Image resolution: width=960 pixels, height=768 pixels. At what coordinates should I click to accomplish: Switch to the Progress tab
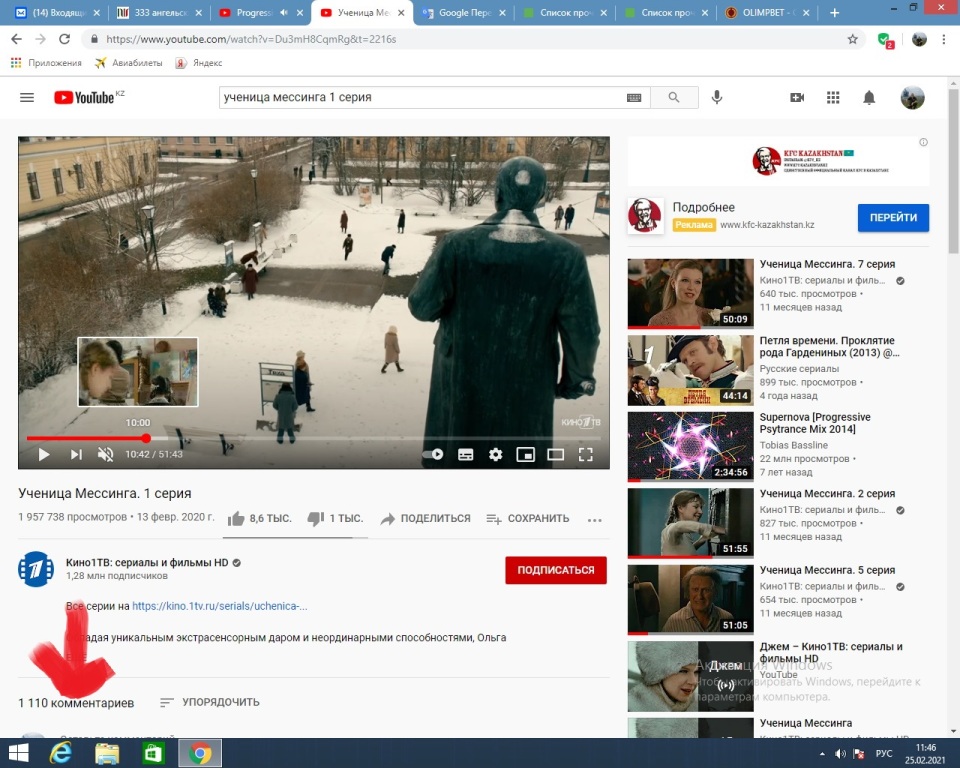pos(261,13)
